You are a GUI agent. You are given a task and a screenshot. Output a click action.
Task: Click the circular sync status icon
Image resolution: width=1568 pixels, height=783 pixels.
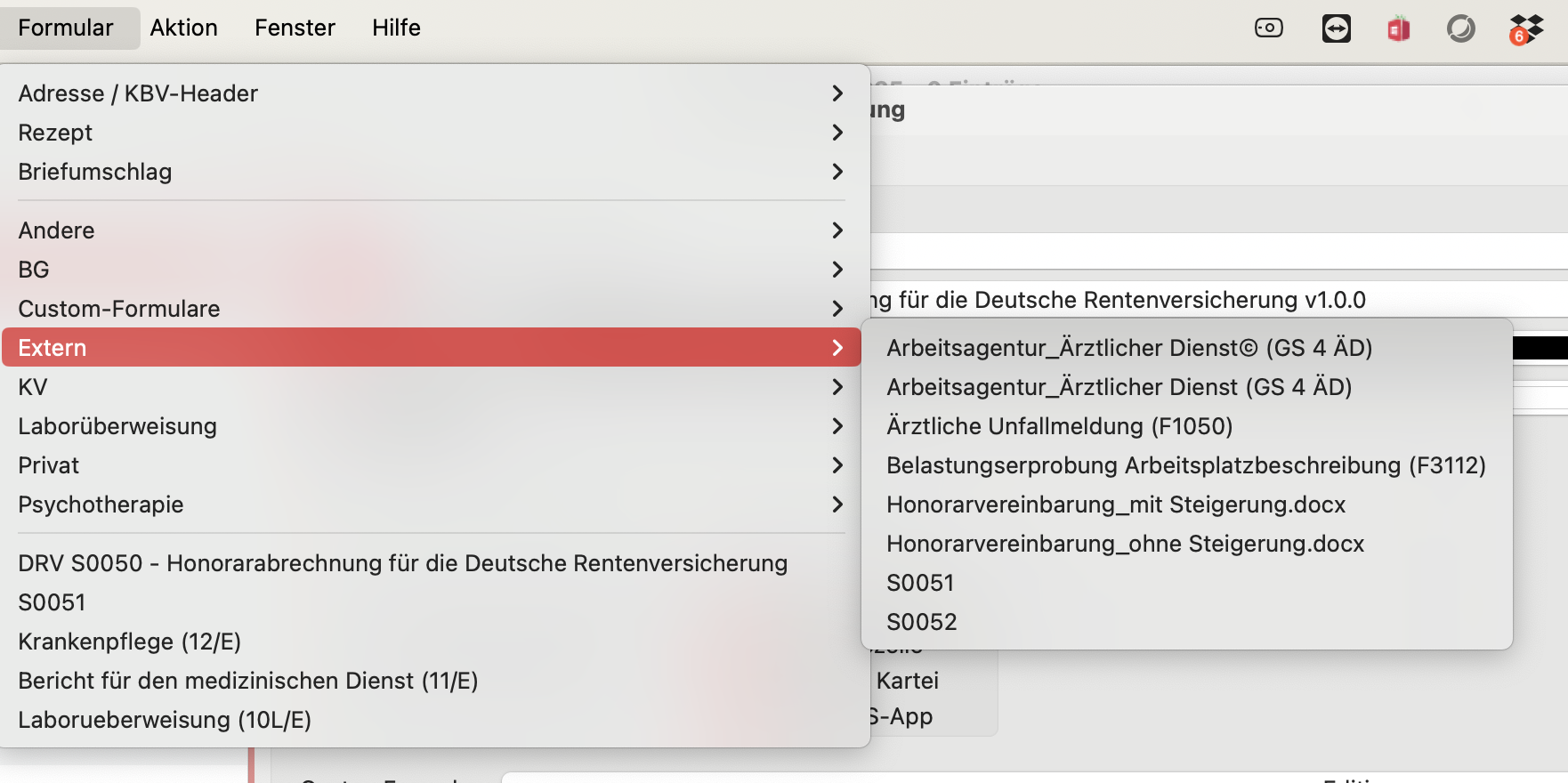[1460, 29]
